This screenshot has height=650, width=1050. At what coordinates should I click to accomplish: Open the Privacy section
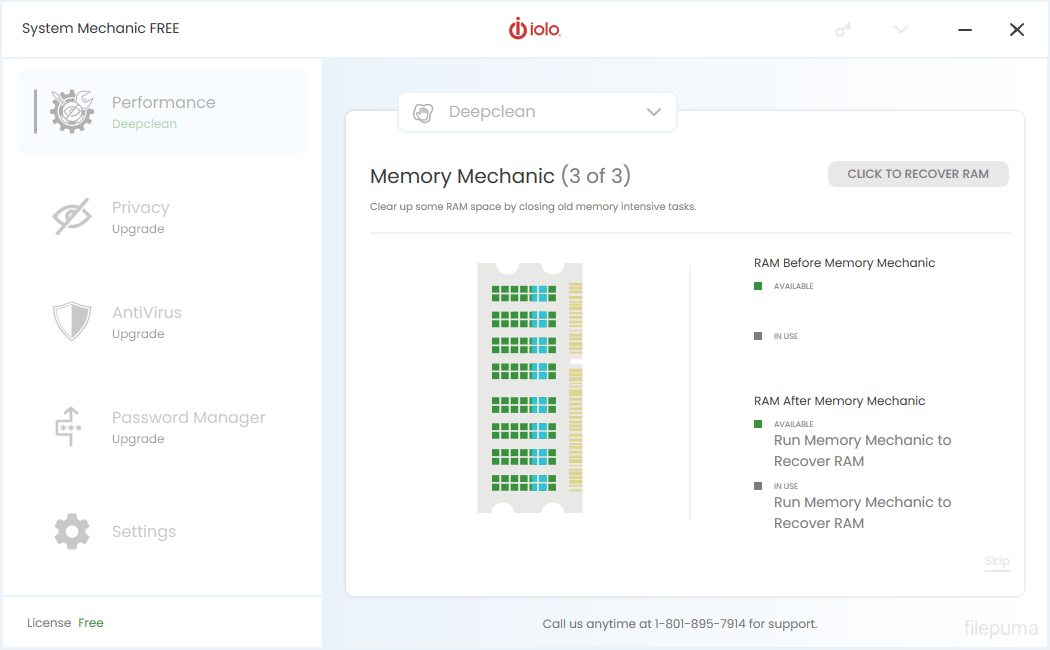point(141,208)
